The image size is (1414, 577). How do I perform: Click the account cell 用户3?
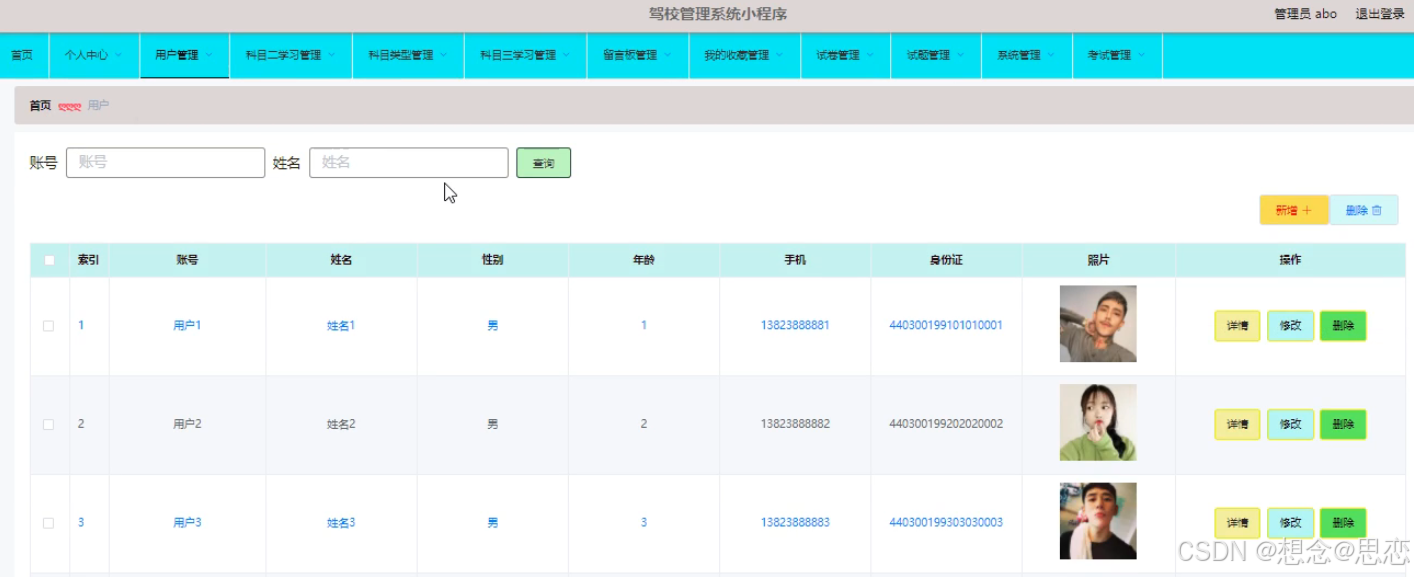click(187, 523)
